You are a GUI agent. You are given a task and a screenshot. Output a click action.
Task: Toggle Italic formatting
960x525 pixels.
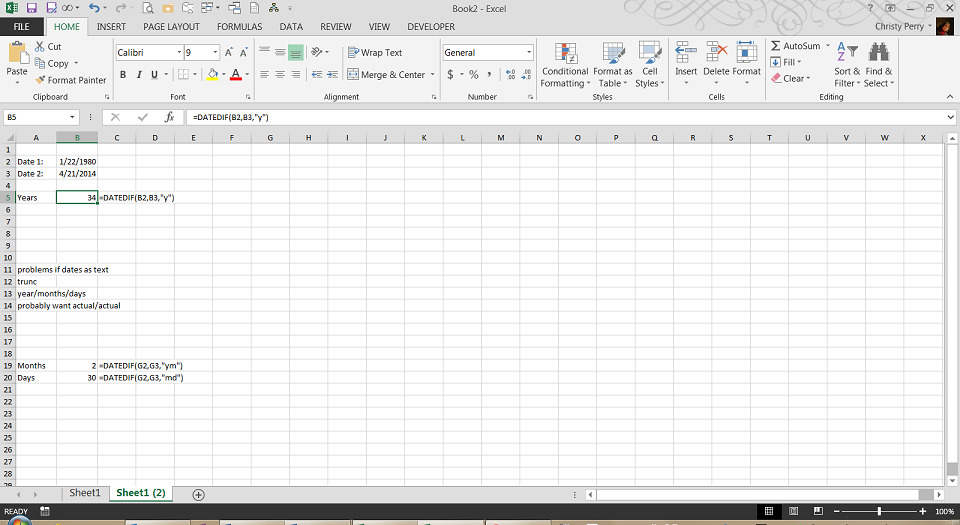138,75
